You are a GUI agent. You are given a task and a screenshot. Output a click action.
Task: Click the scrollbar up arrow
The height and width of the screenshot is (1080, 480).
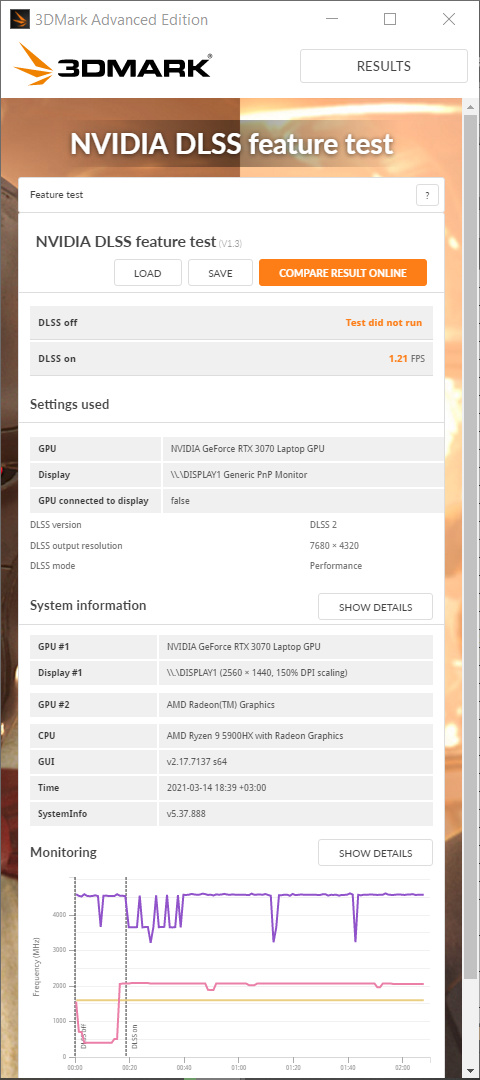pos(470,106)
